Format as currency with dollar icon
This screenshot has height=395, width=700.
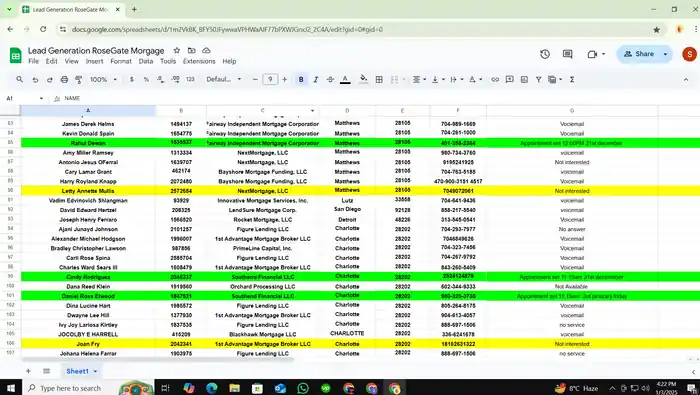coord(131,79)
